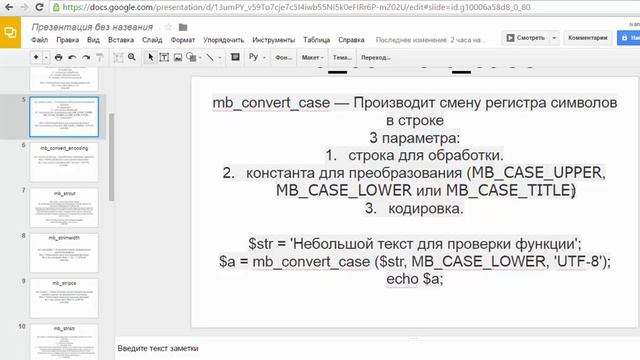This screenshot has height=360, width=640.
Task: Reload the page with refresh icon
Action: pyautogui.click(x=39, y=7)
